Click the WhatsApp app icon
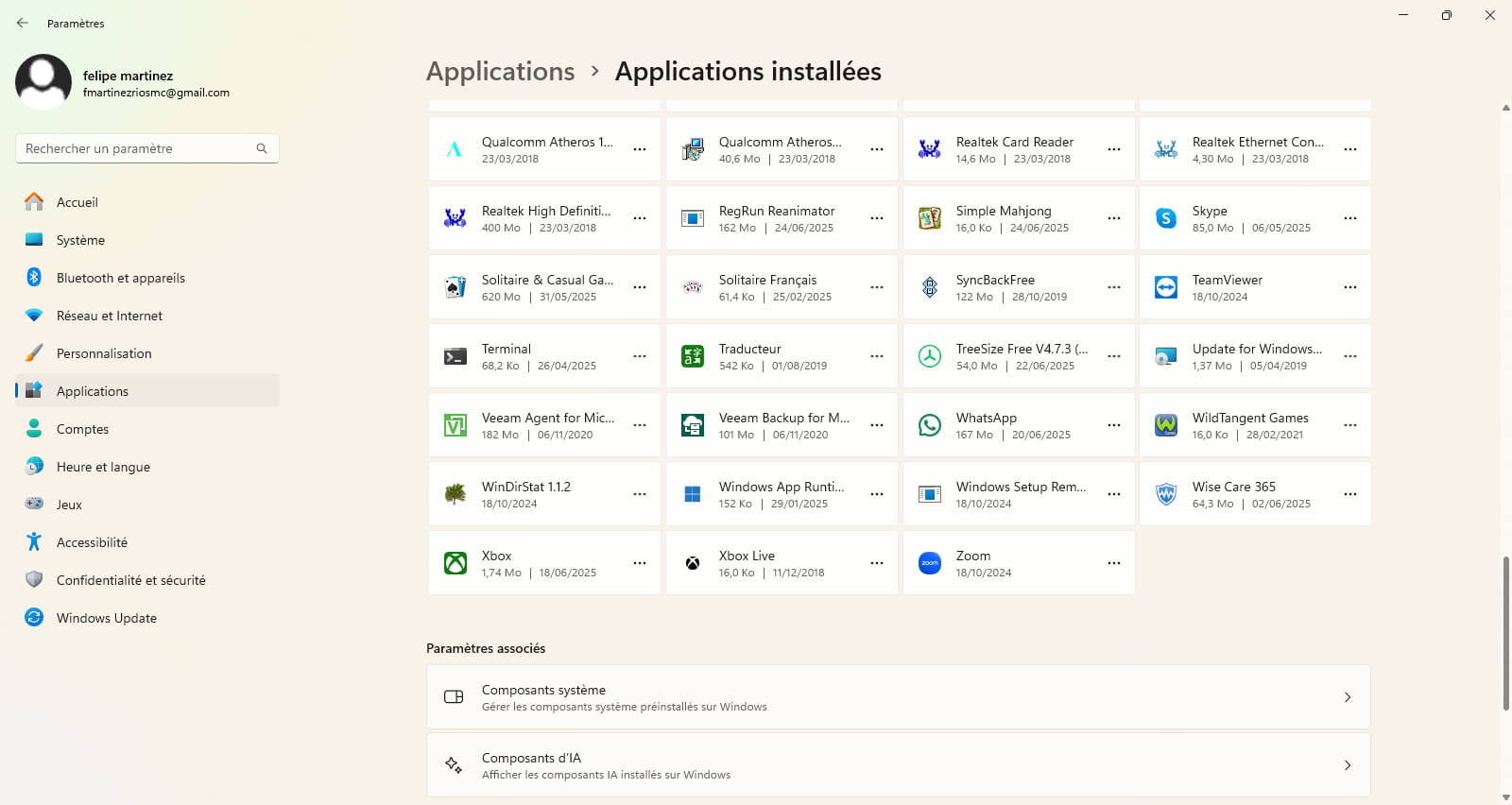Screen dimensions: 1512x805 (930, 425)
